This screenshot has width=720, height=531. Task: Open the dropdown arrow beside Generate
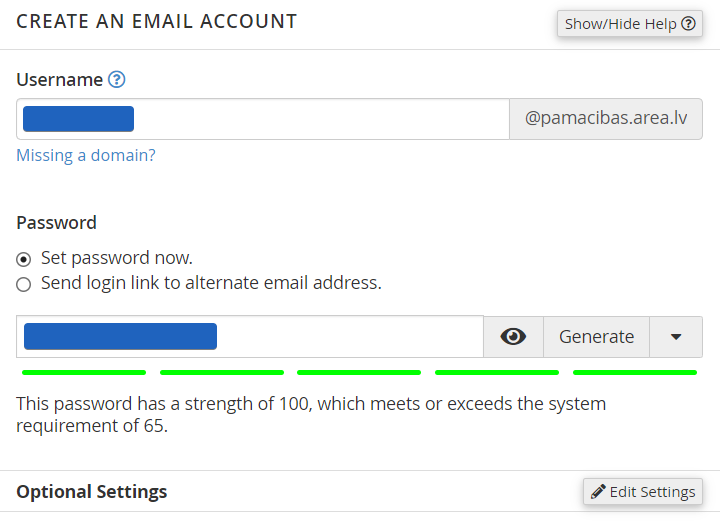pos(676,337)
